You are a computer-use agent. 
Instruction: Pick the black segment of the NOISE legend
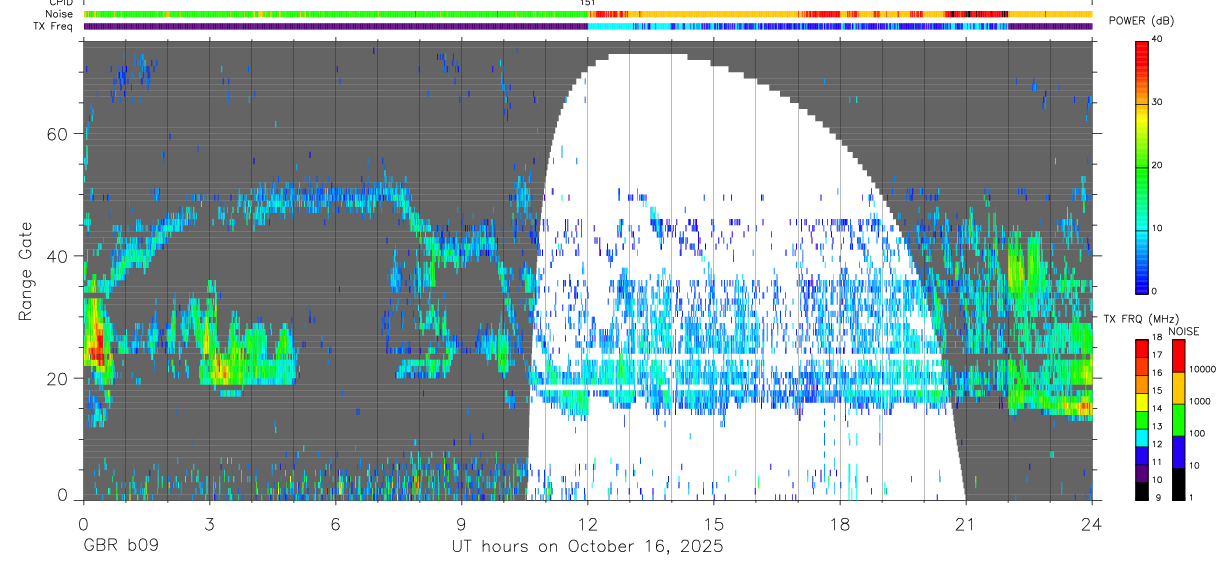[1179, 485]
